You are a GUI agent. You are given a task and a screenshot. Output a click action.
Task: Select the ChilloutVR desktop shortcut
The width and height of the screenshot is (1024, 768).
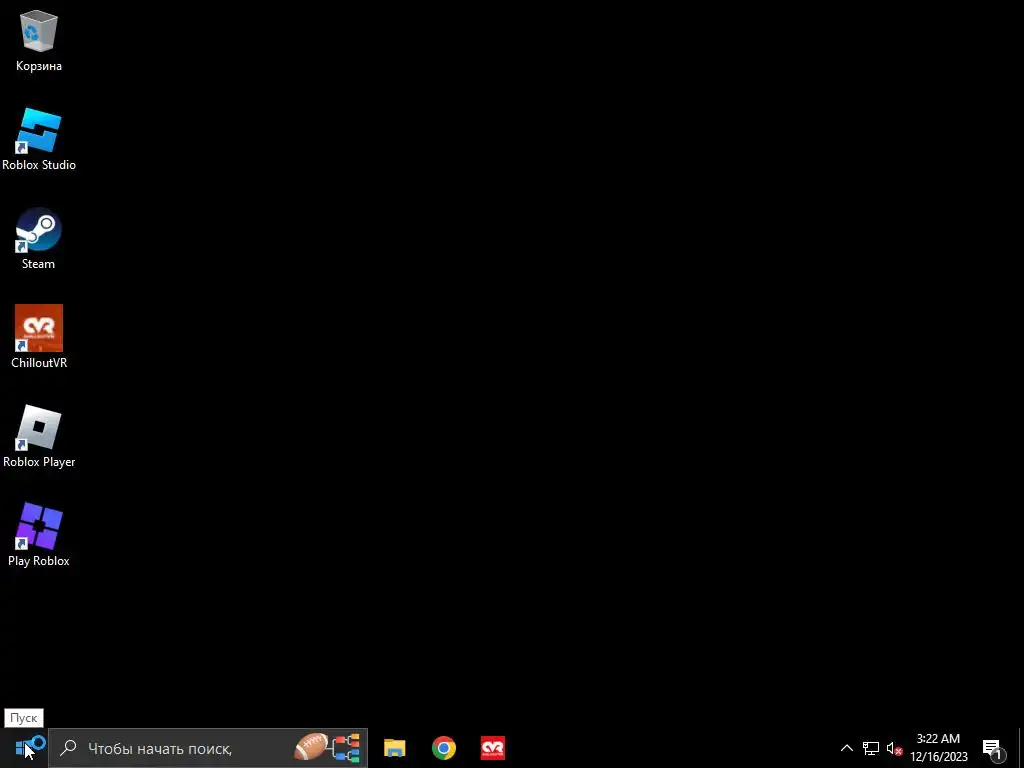(39, 338)
